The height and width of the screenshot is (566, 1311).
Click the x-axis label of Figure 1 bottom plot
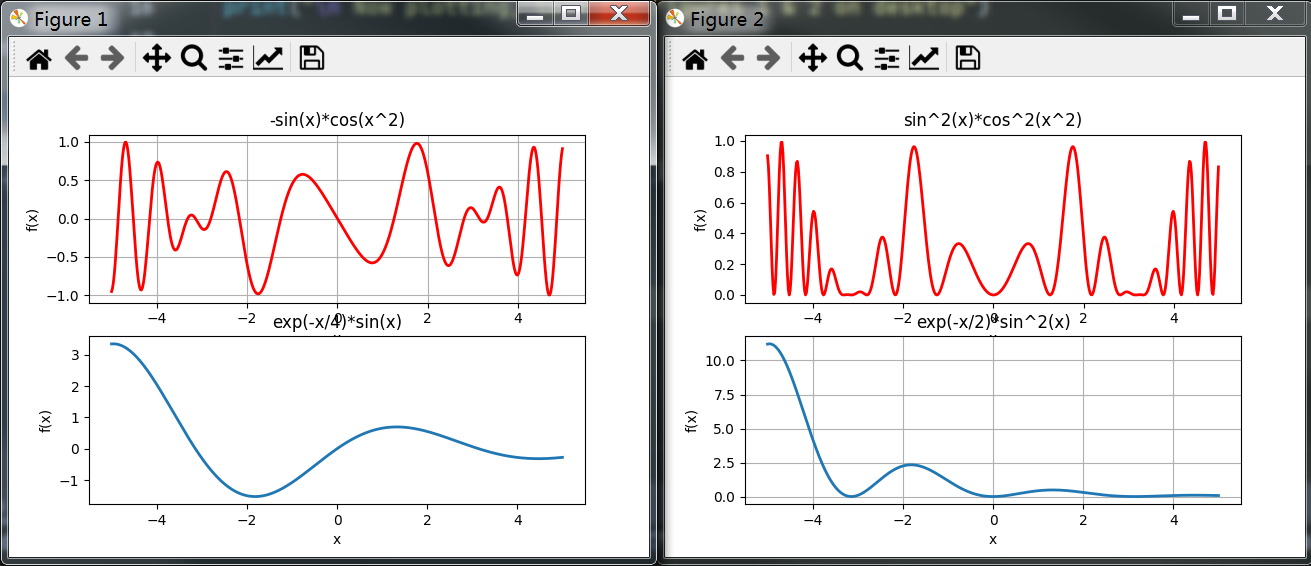pos(337,539)
